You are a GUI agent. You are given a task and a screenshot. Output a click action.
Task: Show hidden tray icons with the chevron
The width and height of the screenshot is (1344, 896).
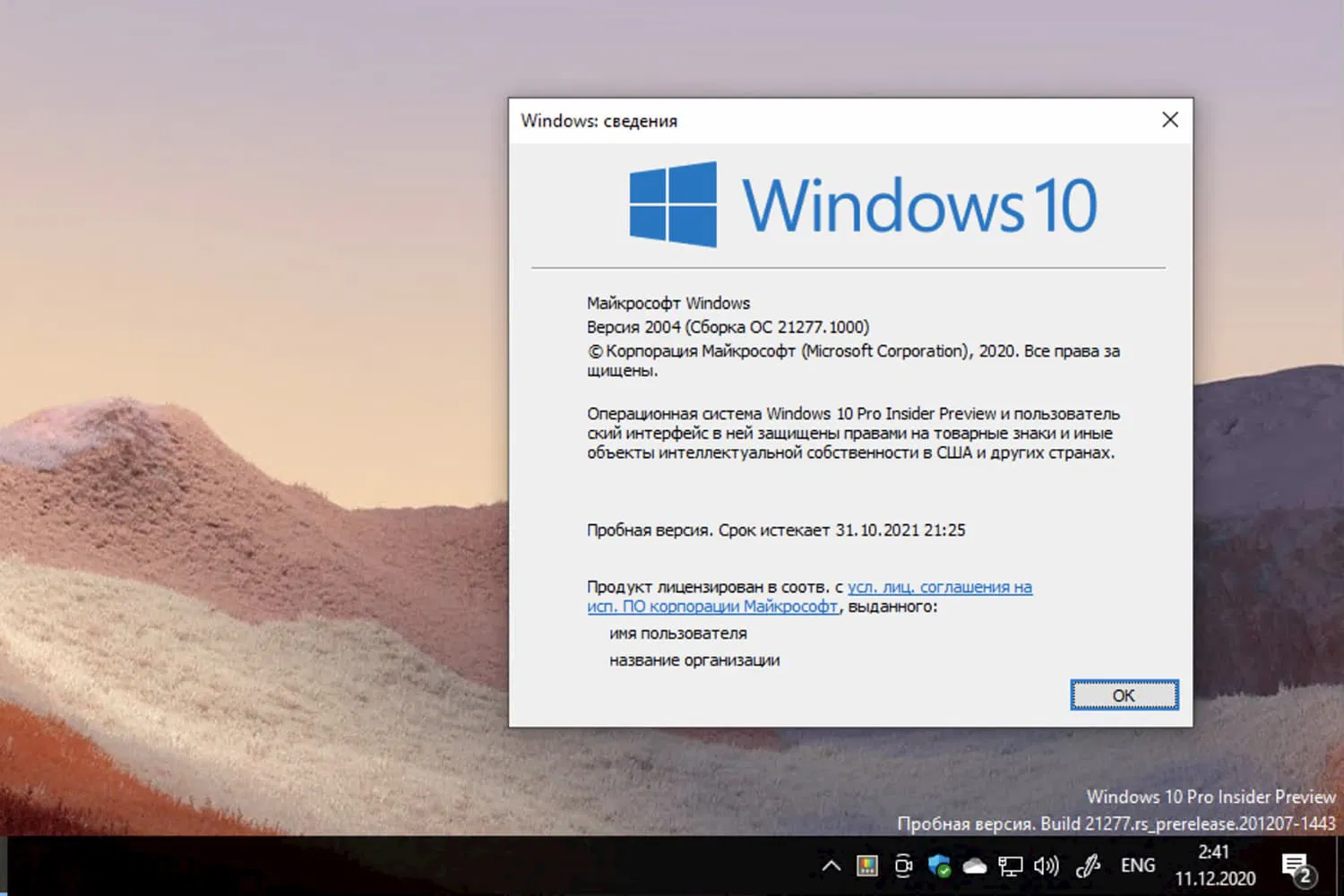pyautogui.click(x=830, y=866)
